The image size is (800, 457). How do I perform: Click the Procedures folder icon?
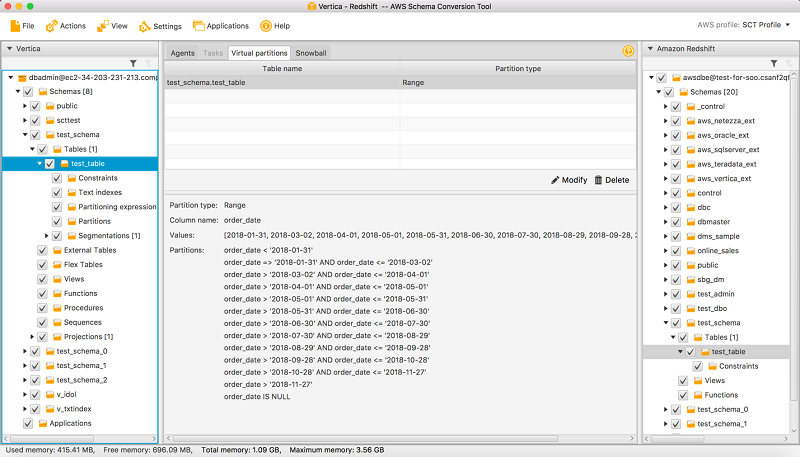pos(58,308)
